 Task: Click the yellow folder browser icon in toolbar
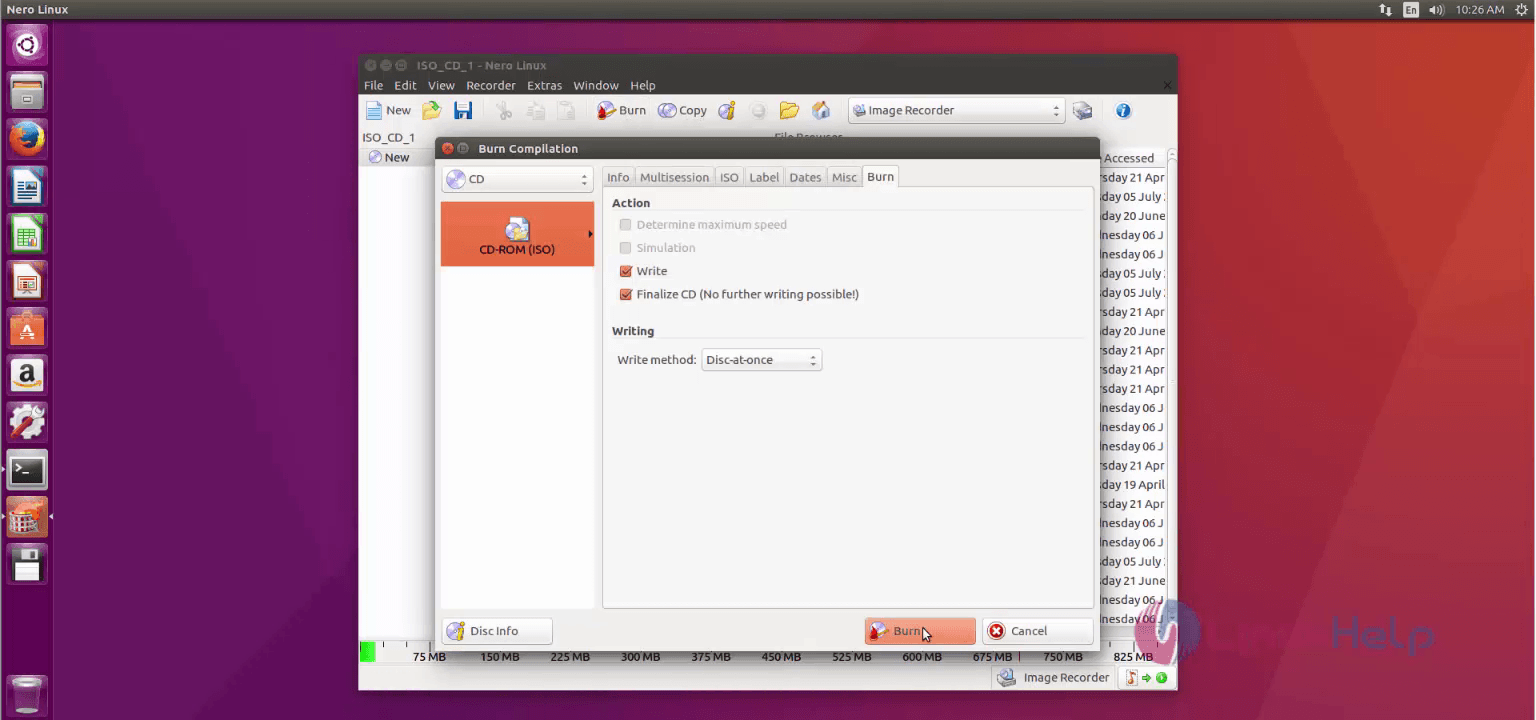[x=789, y=111]
